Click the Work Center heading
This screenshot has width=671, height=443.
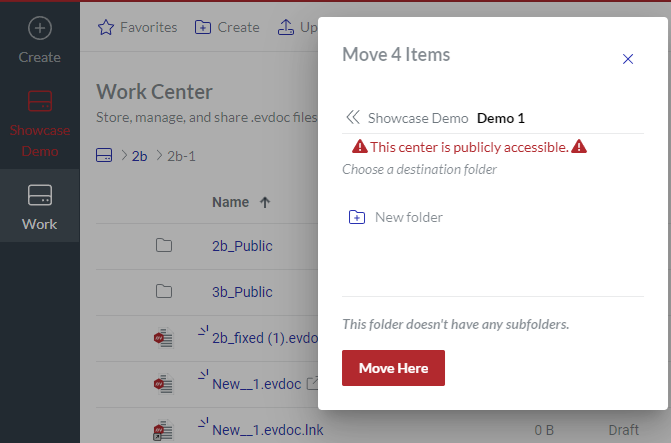154,92
